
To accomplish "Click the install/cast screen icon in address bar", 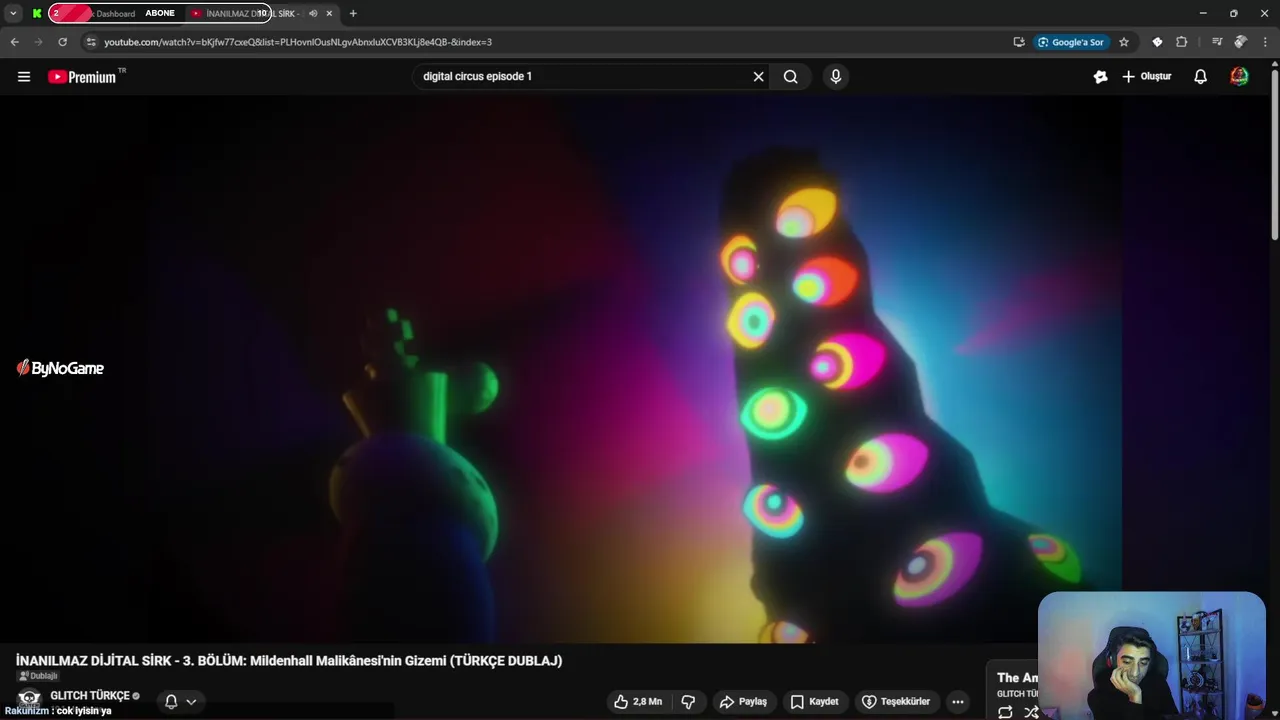I will [x=1018, y=42].
